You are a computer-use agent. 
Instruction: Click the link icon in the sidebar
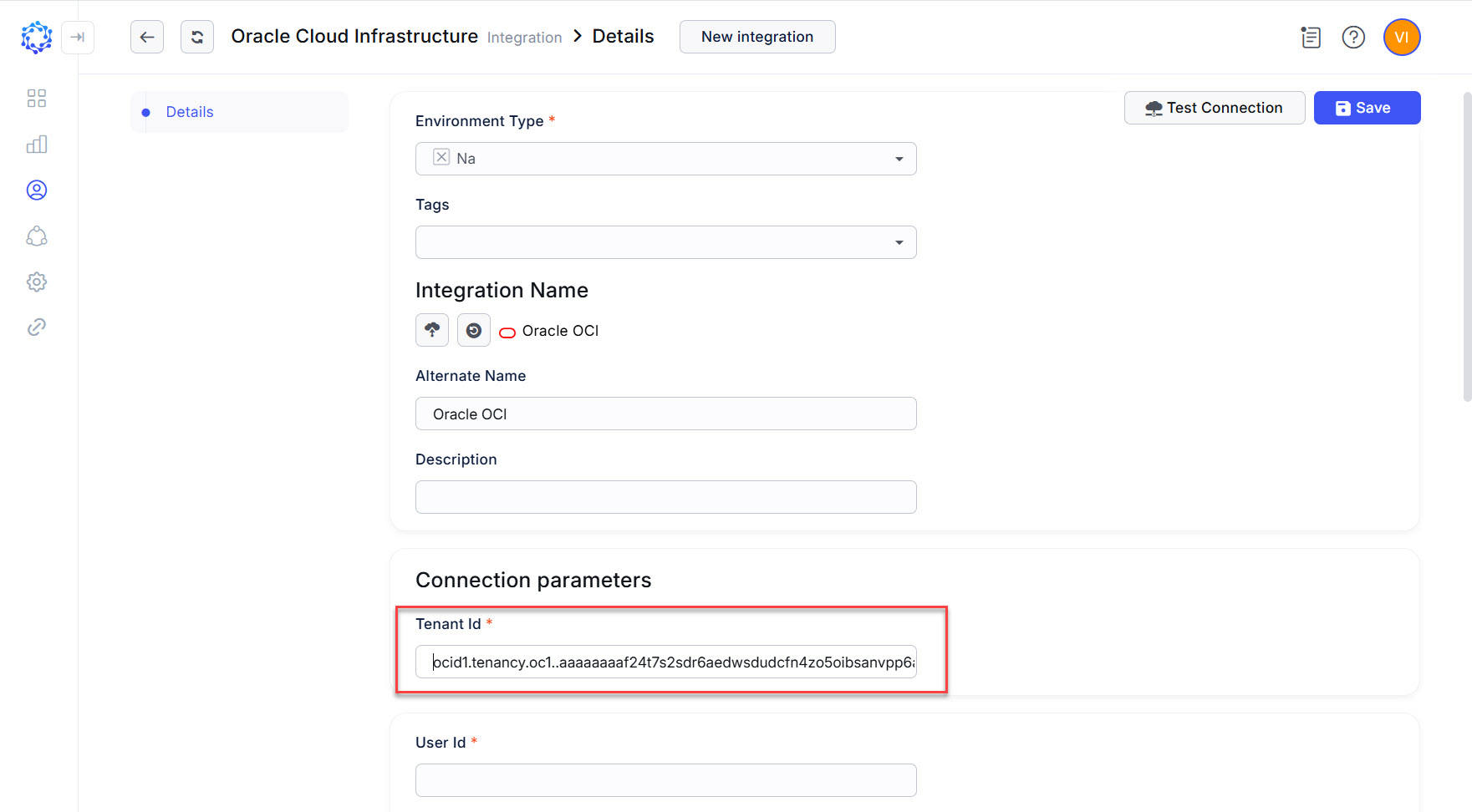pos(37,327)
